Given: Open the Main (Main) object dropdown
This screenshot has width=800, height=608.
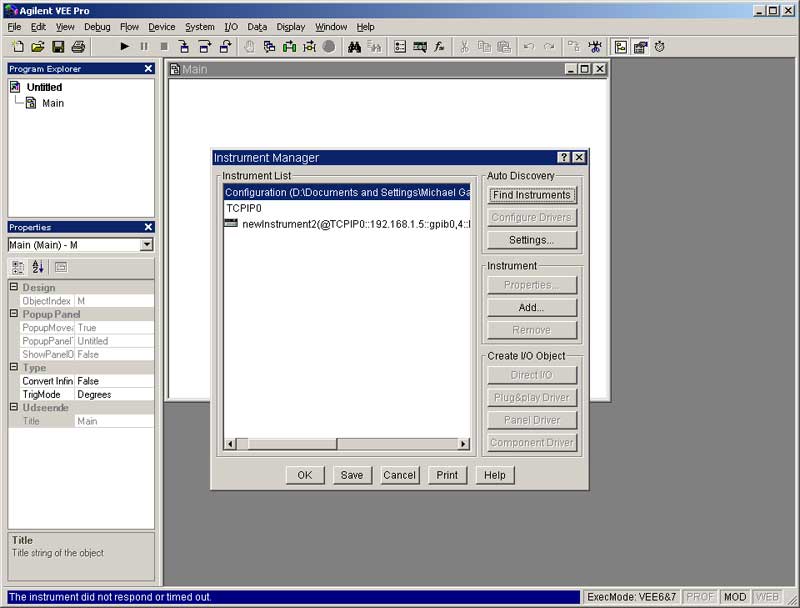Looking at the screenshot, I should 147,245.
